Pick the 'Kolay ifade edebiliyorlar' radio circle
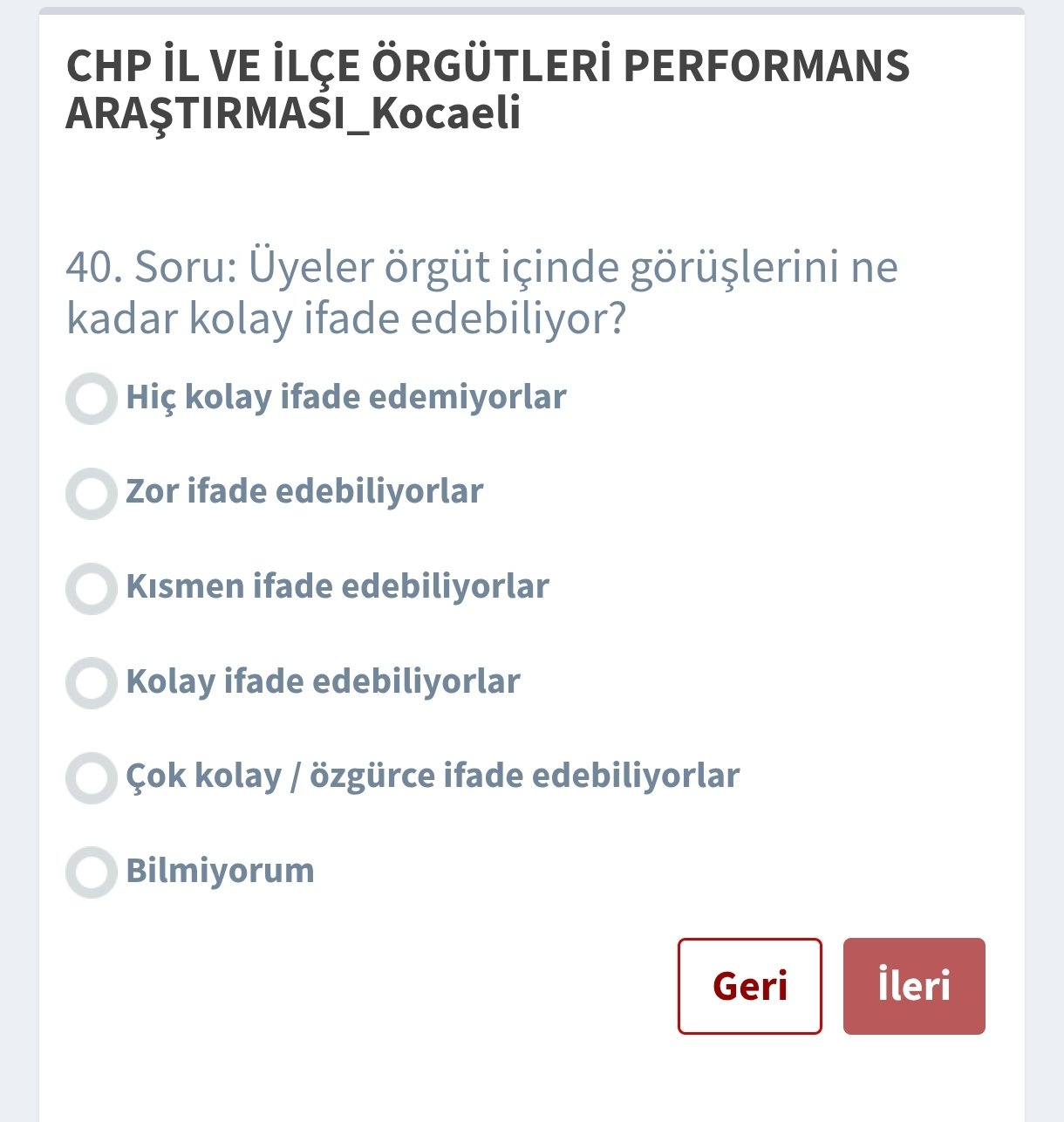Viewport: 1064px width, 1122px height. click(92, 683)
